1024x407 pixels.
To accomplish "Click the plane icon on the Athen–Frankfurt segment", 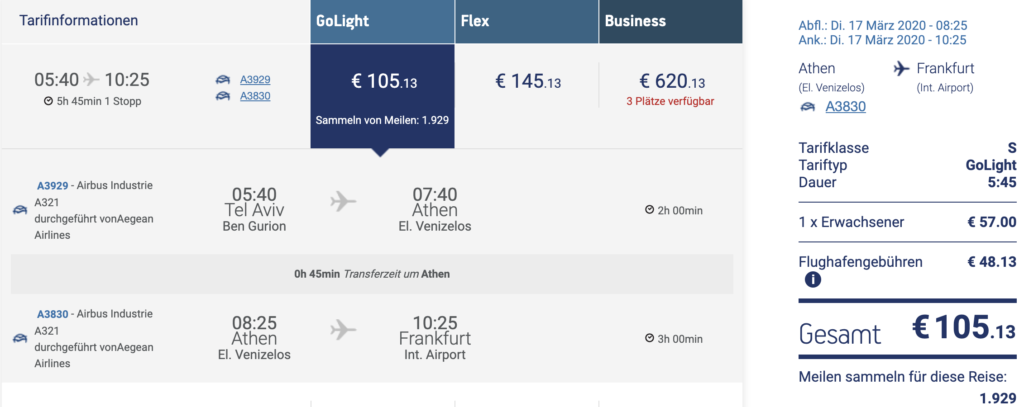I will coord(343,329).
